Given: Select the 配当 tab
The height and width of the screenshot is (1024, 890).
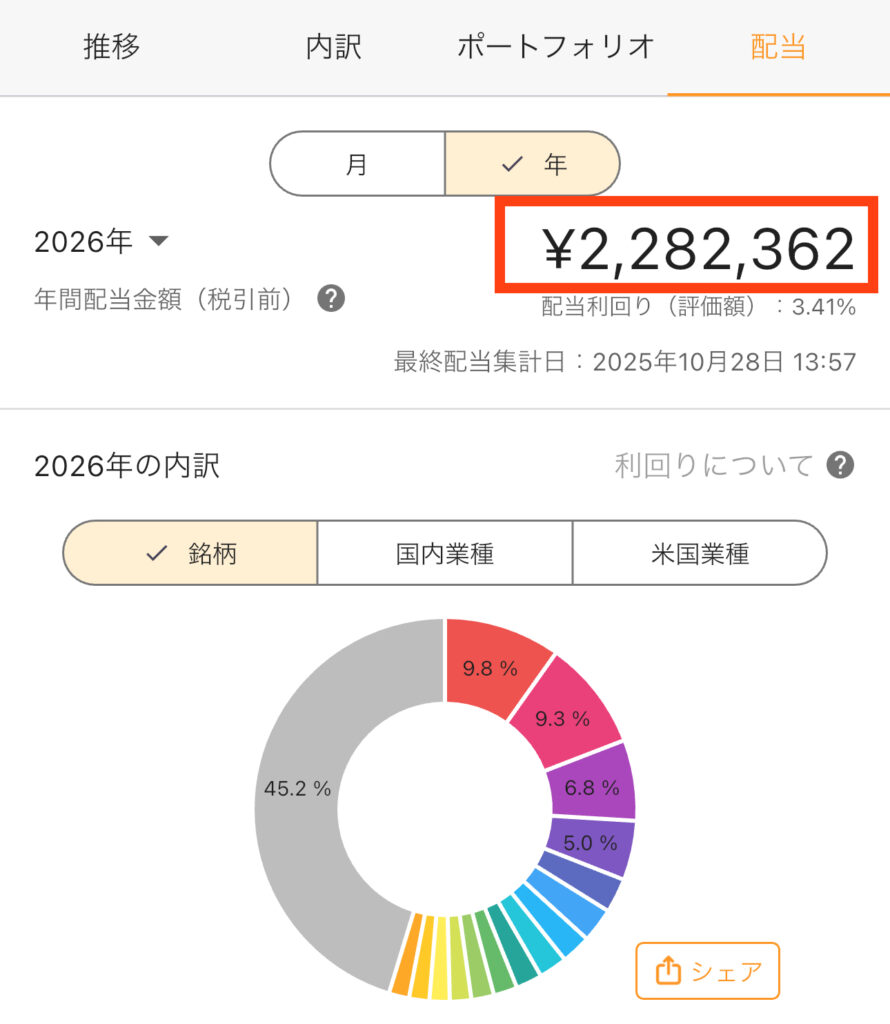Looking at the screenshot, I should tap(777, 47).
